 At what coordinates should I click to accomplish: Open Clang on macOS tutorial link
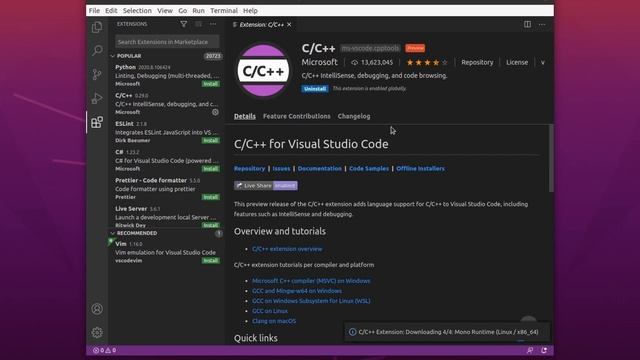pos(274,321)
